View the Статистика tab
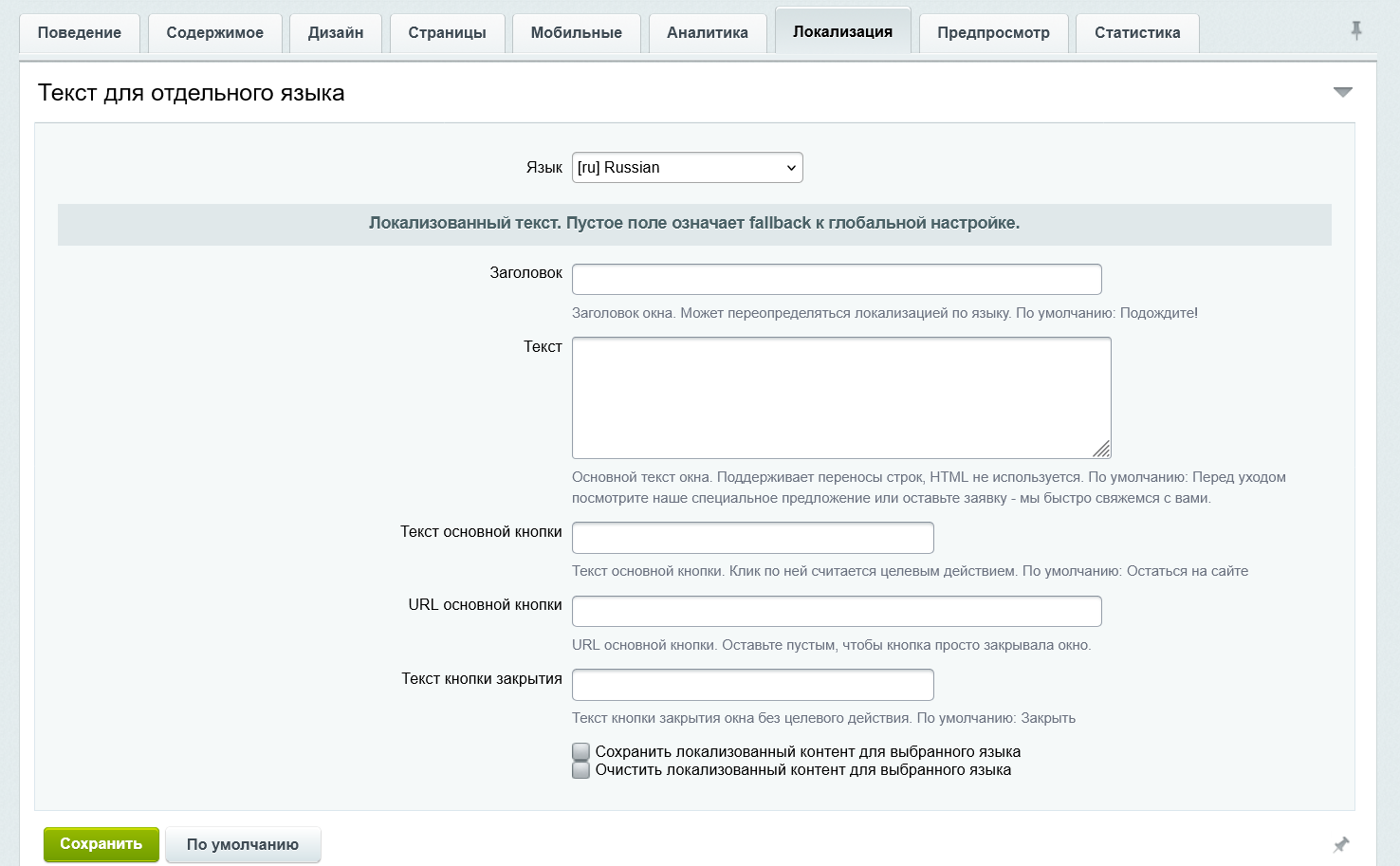 [1137, 33]
